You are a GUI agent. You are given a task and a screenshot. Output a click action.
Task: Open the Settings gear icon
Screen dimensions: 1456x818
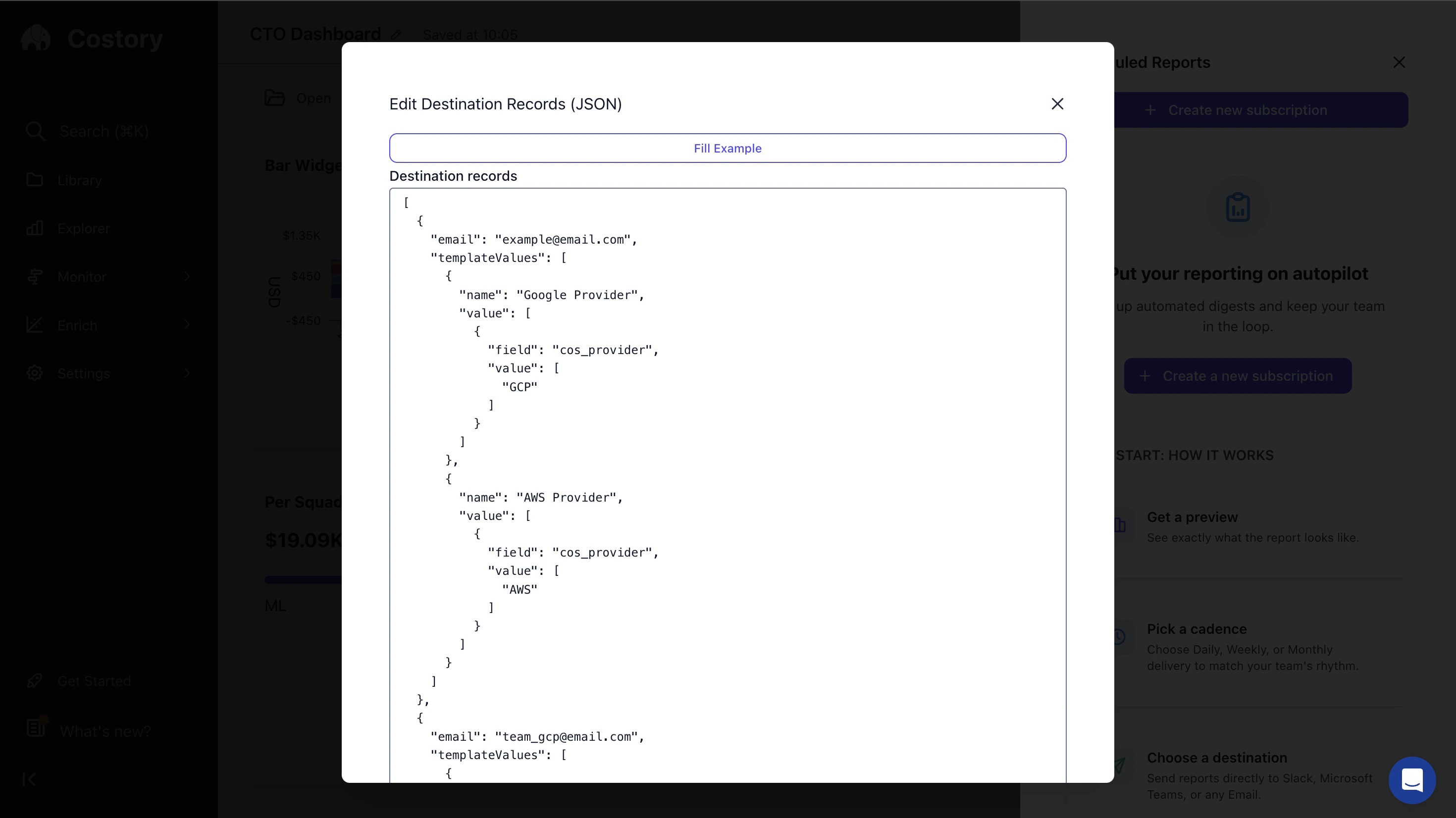(35, 373)
